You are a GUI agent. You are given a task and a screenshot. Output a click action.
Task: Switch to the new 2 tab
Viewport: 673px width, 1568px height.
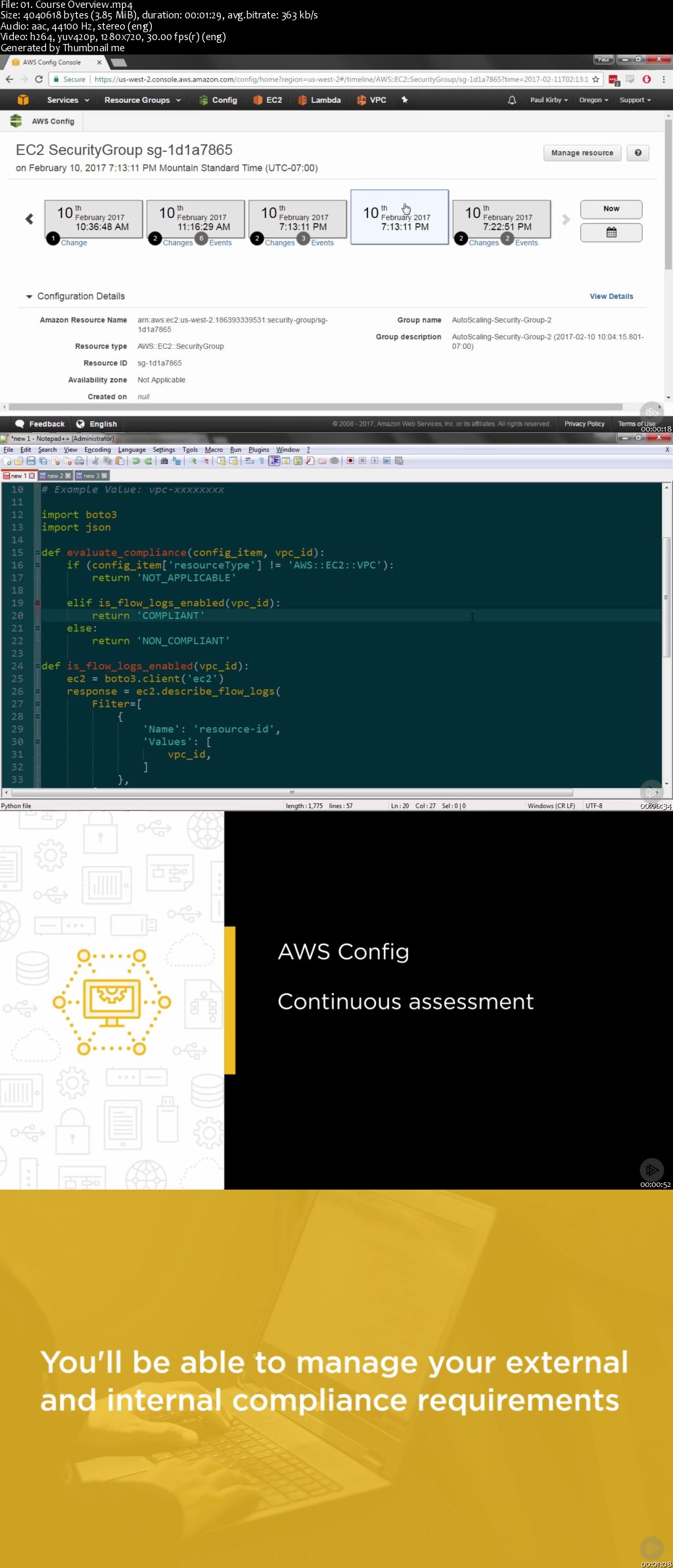(55, 476)
